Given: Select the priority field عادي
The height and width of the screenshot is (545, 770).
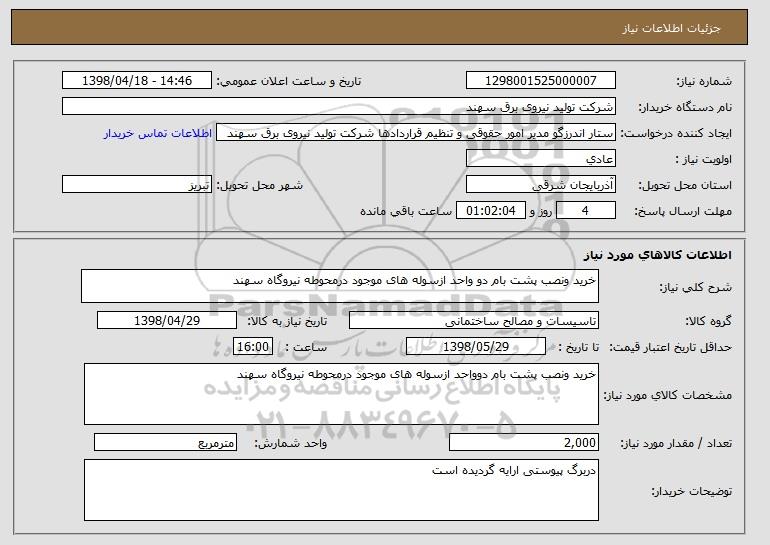Looking at the screenshot, I should click(541, 159).
